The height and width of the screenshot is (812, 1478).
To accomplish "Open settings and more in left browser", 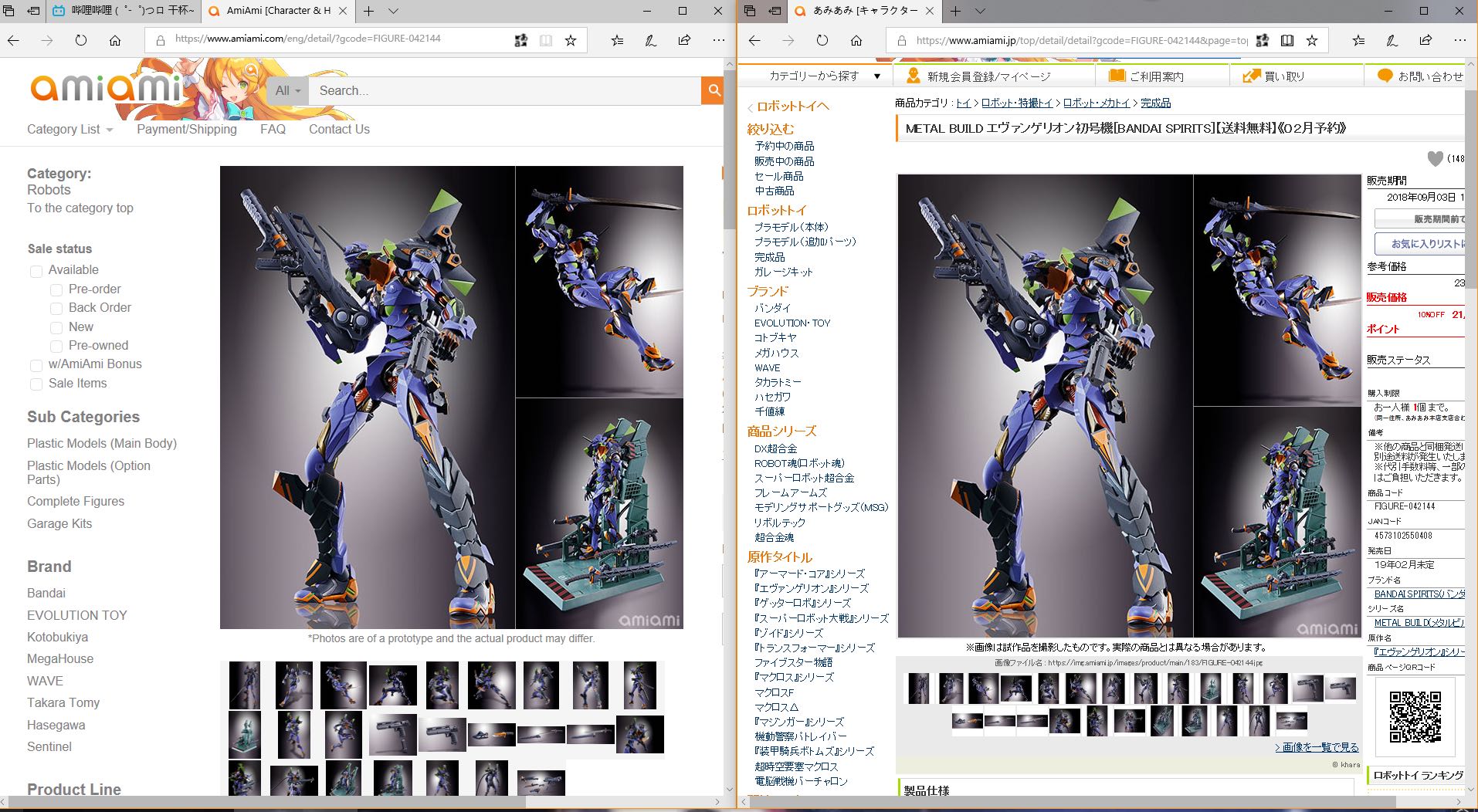I will pyautogui.click(x=718, y=40).
